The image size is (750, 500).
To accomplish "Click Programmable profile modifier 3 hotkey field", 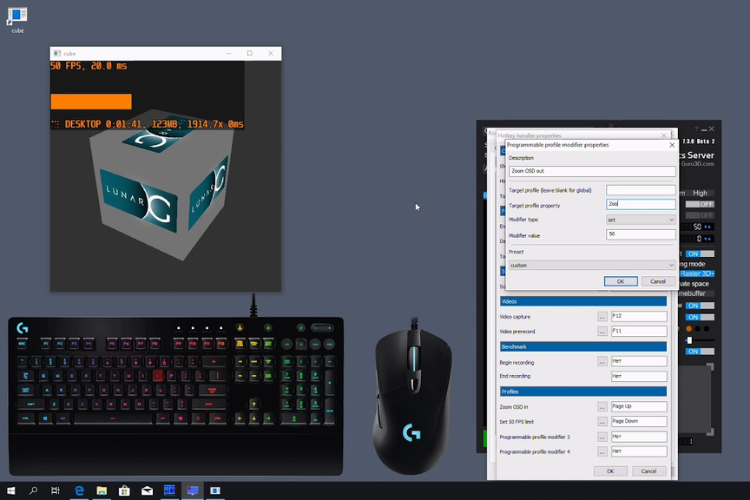I will point(639,436).
